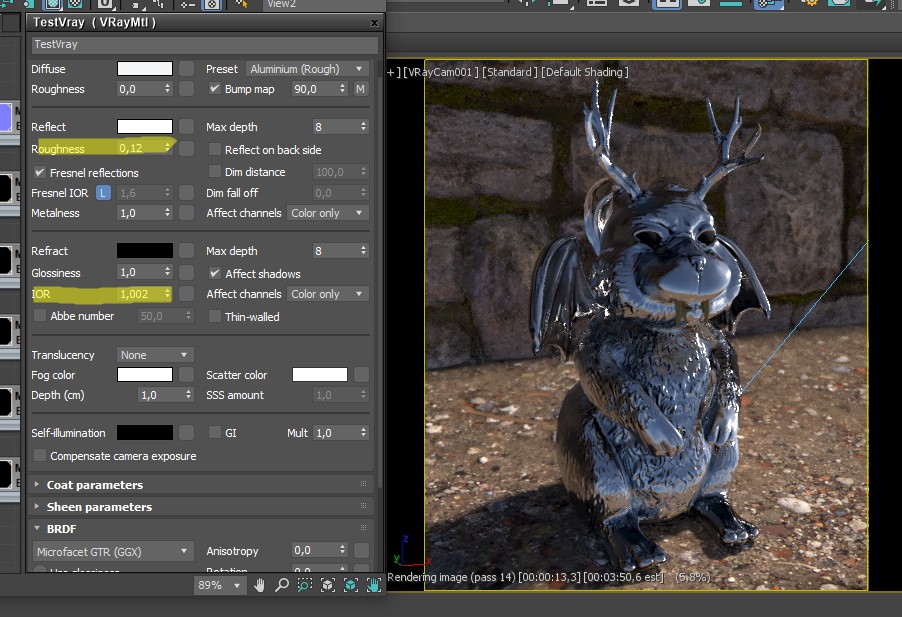Open the Self-illumination color swatch

tap(145, 432)
